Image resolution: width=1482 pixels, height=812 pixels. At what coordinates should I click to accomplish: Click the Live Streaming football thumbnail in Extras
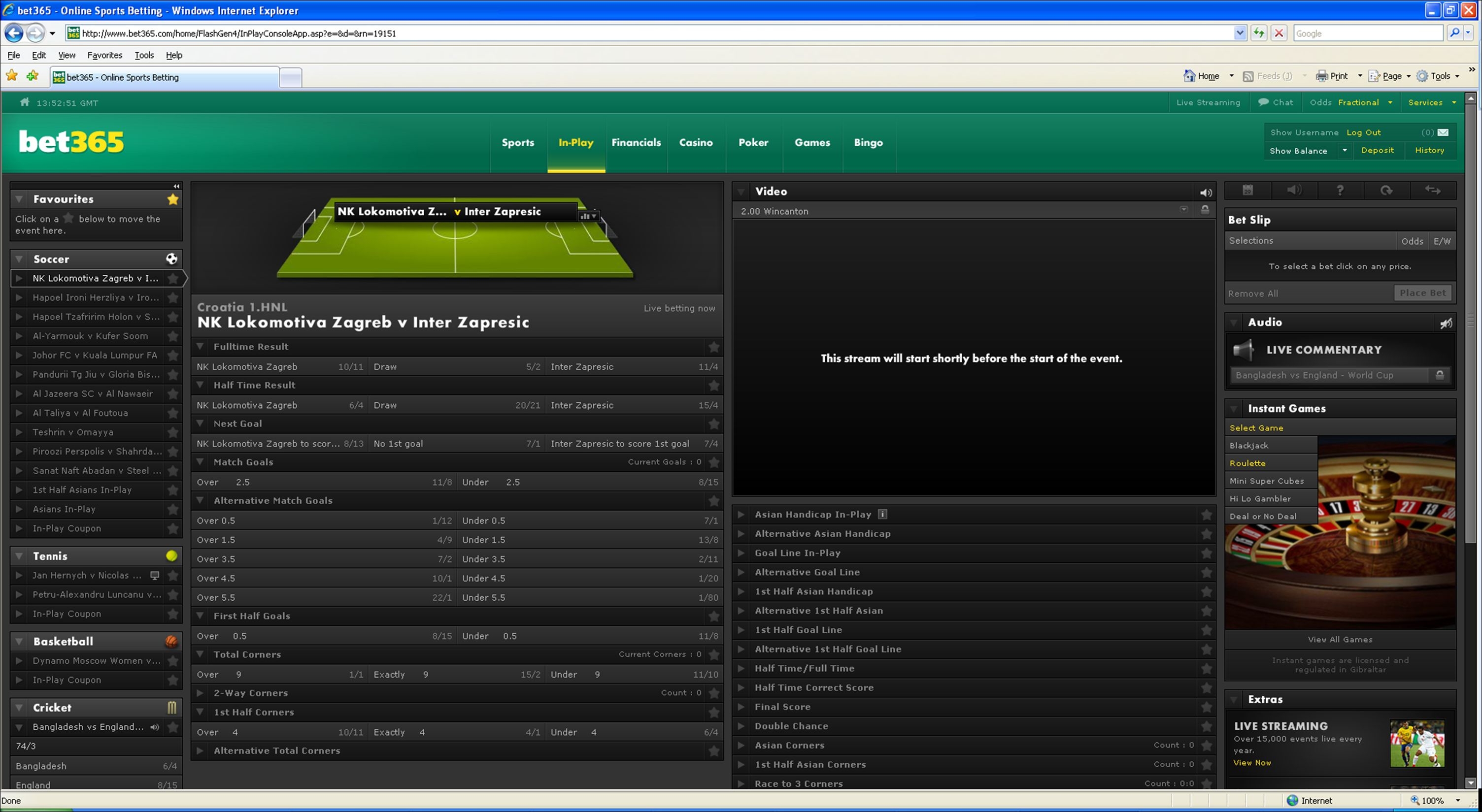coord(1417,743)
